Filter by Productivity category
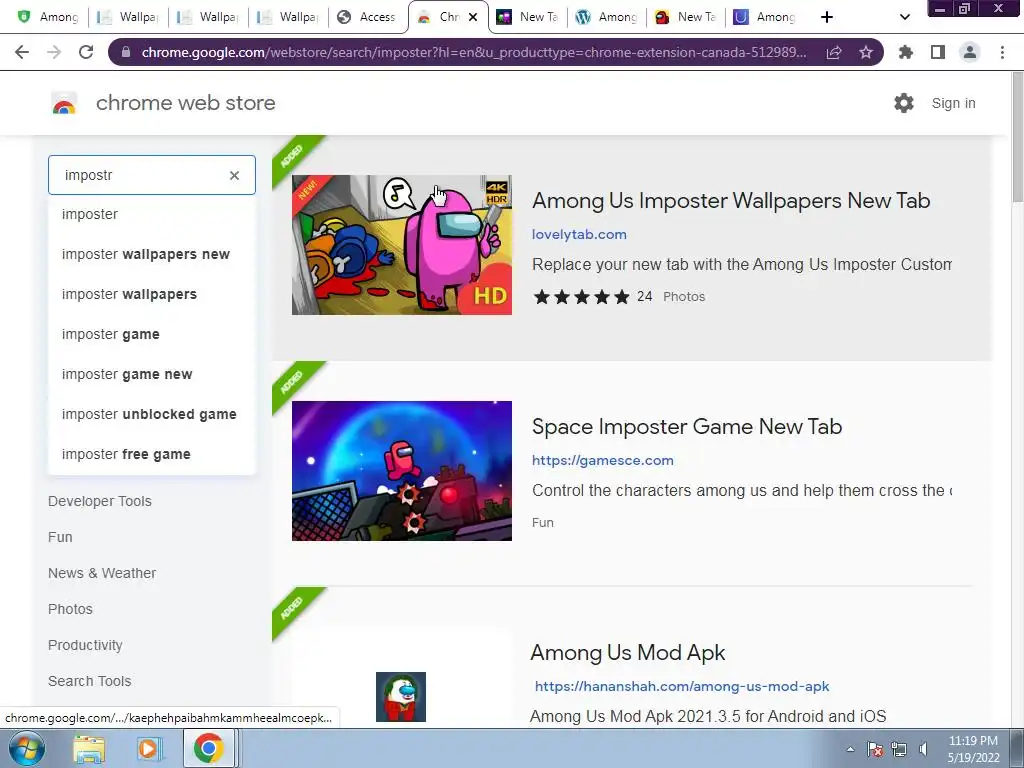Image resolution: width=1024 pixels, height=768 pixels. pos(85,645)
